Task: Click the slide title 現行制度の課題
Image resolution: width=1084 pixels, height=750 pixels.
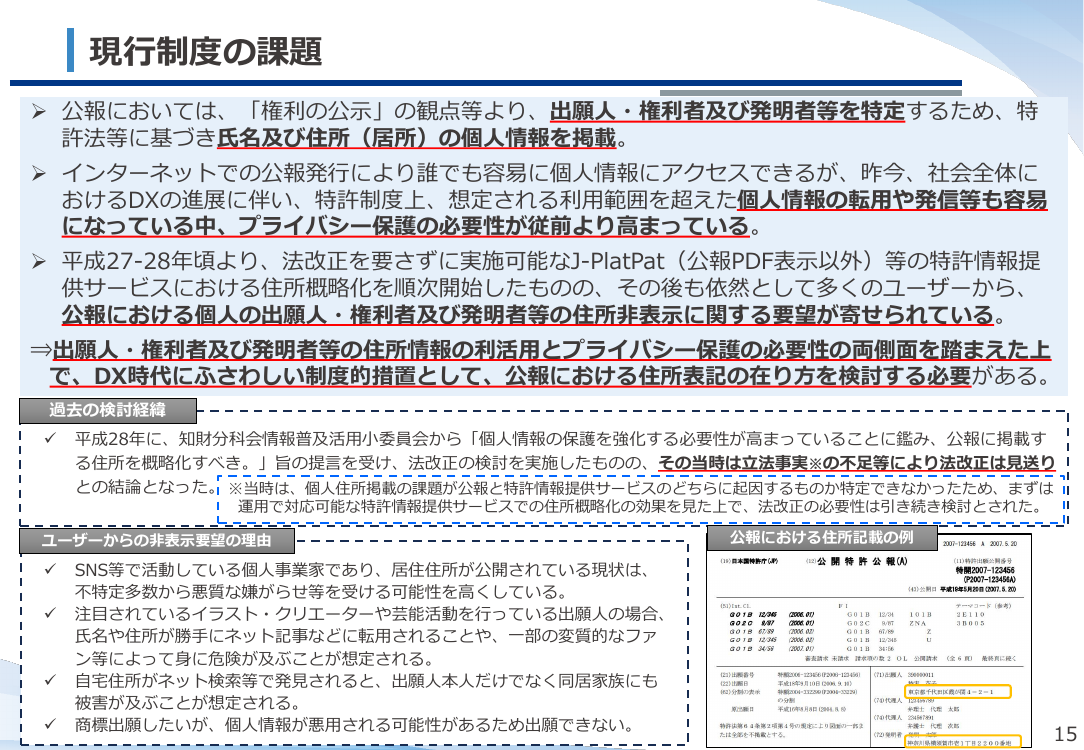Action: (206, 51)
